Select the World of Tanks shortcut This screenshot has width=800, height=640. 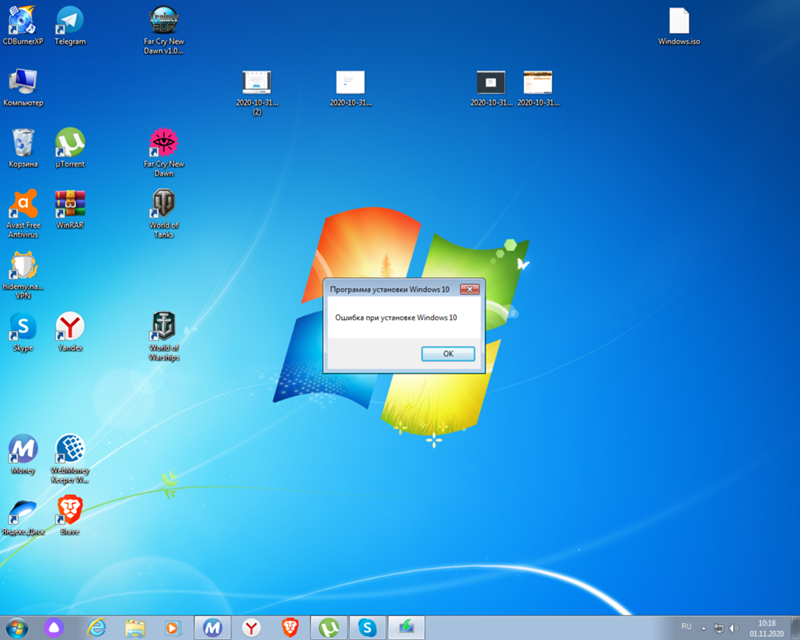[164, 214]
